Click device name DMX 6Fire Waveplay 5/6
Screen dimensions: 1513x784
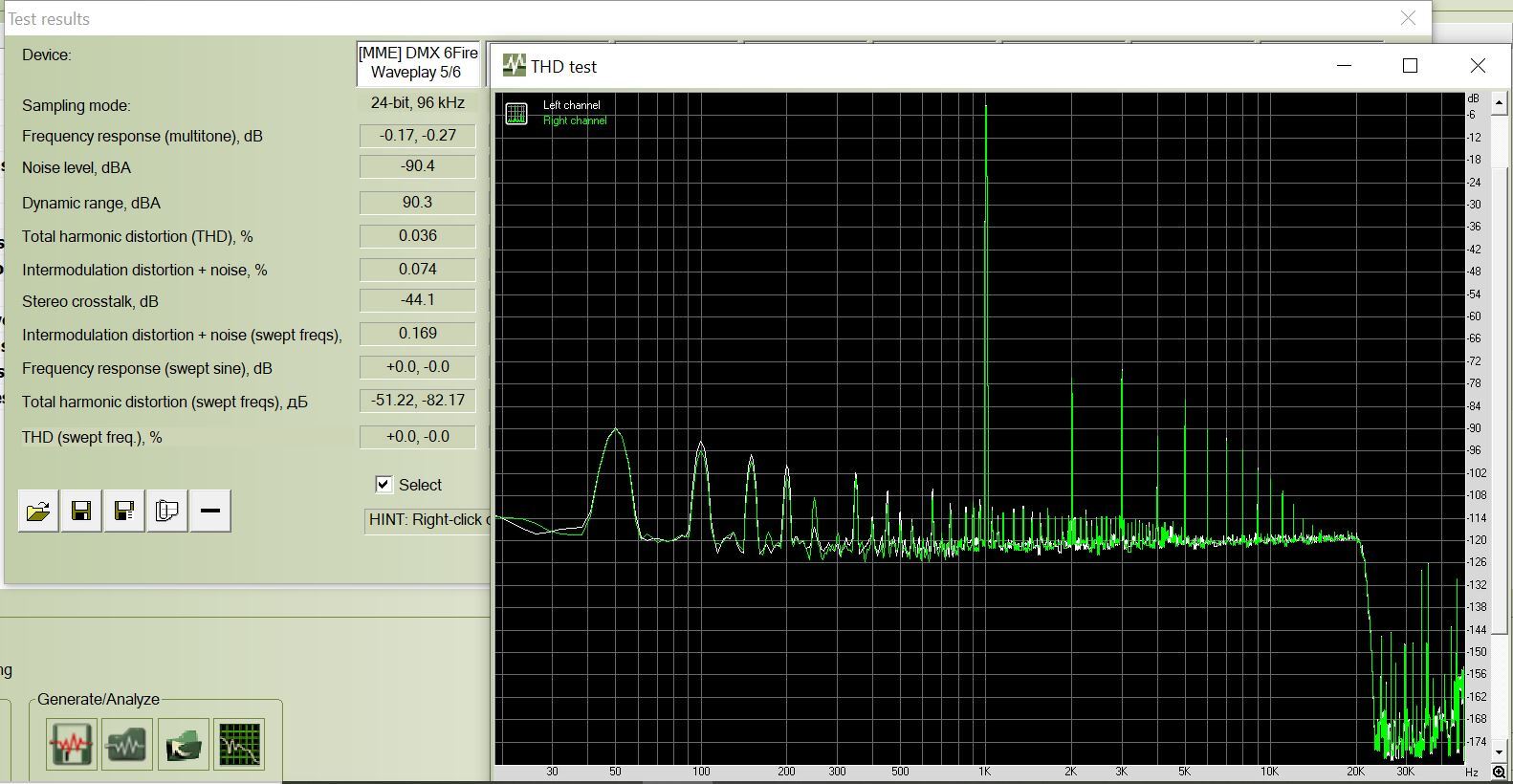(x=418, y=62)
